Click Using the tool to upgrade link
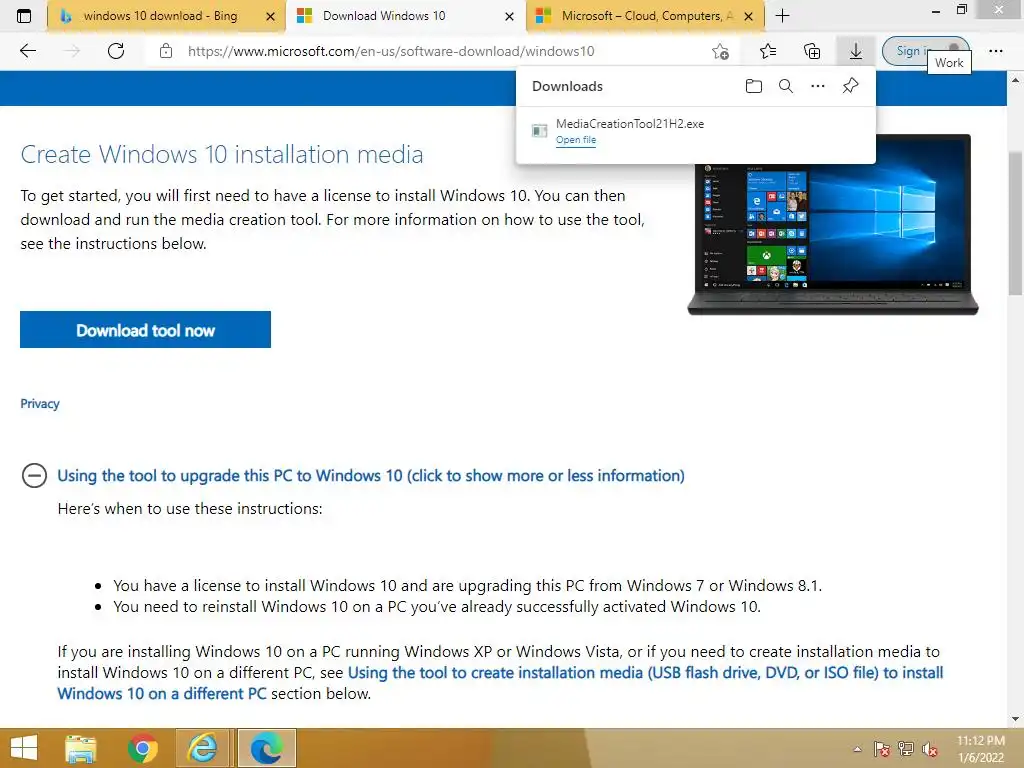 tap(371, 475)
